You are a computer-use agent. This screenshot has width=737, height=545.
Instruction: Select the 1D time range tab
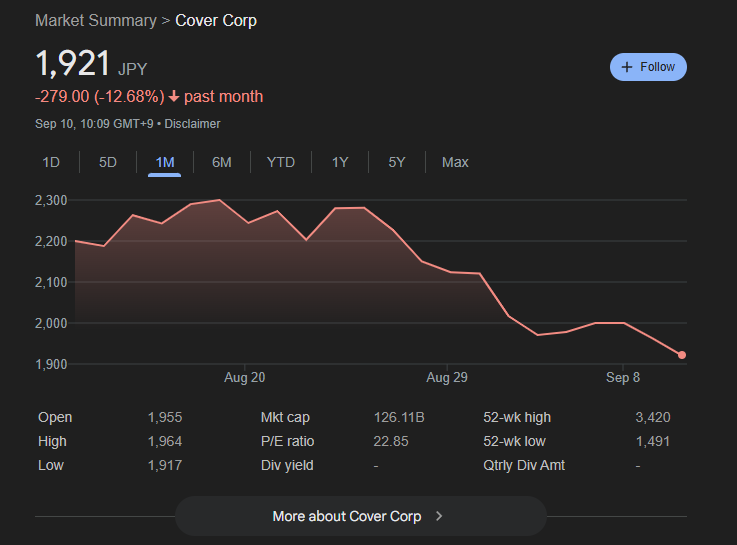coord(51,163)
